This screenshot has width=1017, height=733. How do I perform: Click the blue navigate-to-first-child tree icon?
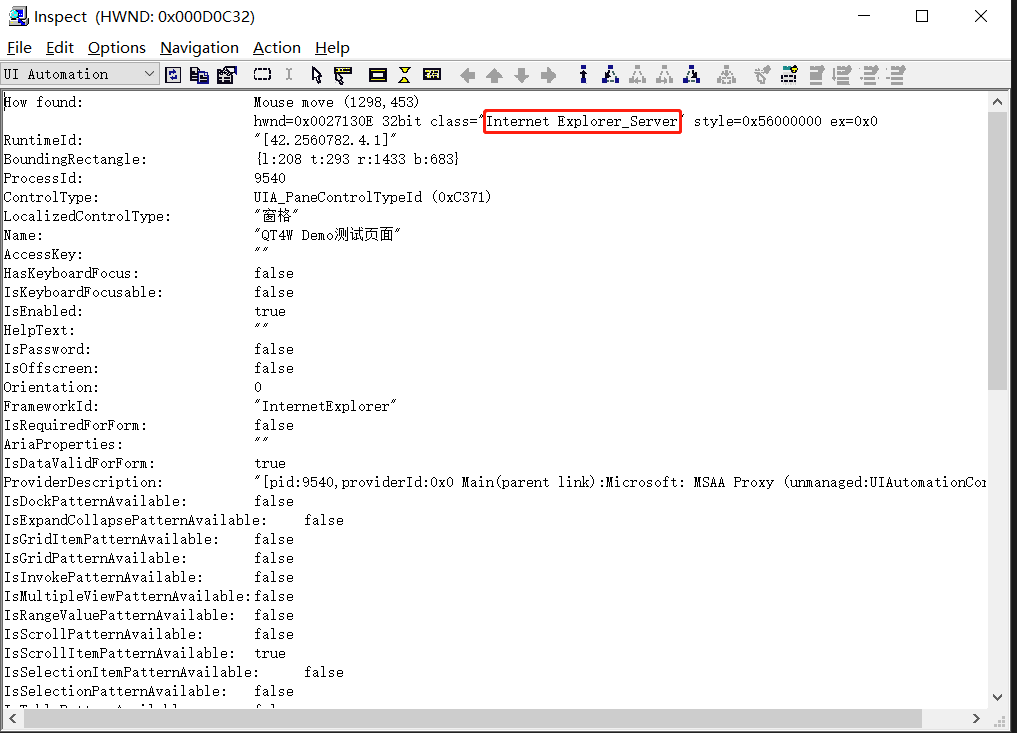click(x=610, y=75)
